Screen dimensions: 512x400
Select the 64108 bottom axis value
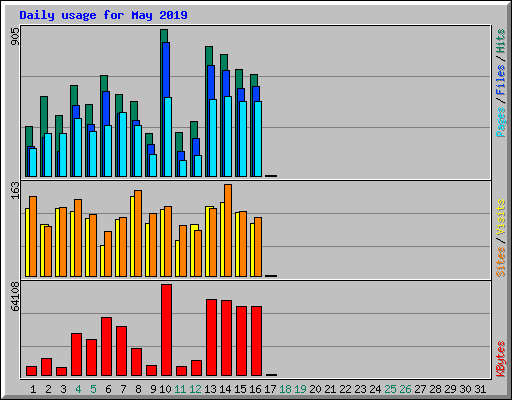tap(15, 296)
